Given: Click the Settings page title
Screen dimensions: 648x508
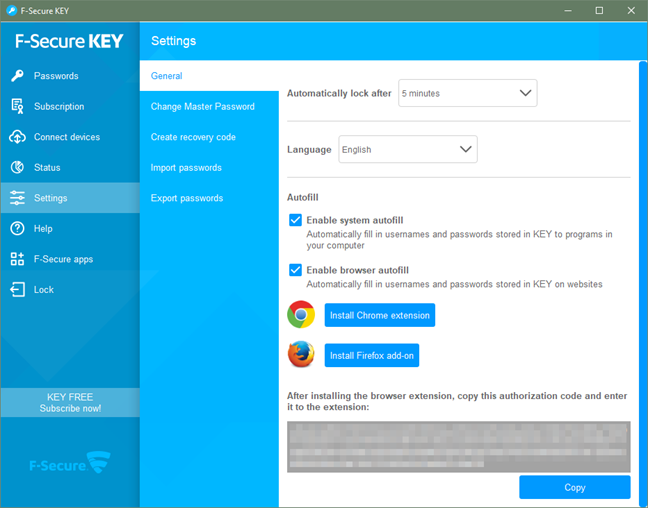Looking at the screenshot, I should point(174,41).
